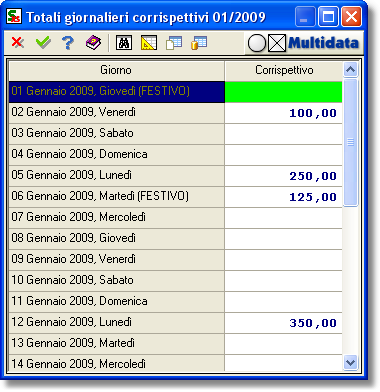The height and width of the screenshot is (392, 380).
Task: Select row 04 Gennaio 2009, Domenica
Action: coord(117,155)
